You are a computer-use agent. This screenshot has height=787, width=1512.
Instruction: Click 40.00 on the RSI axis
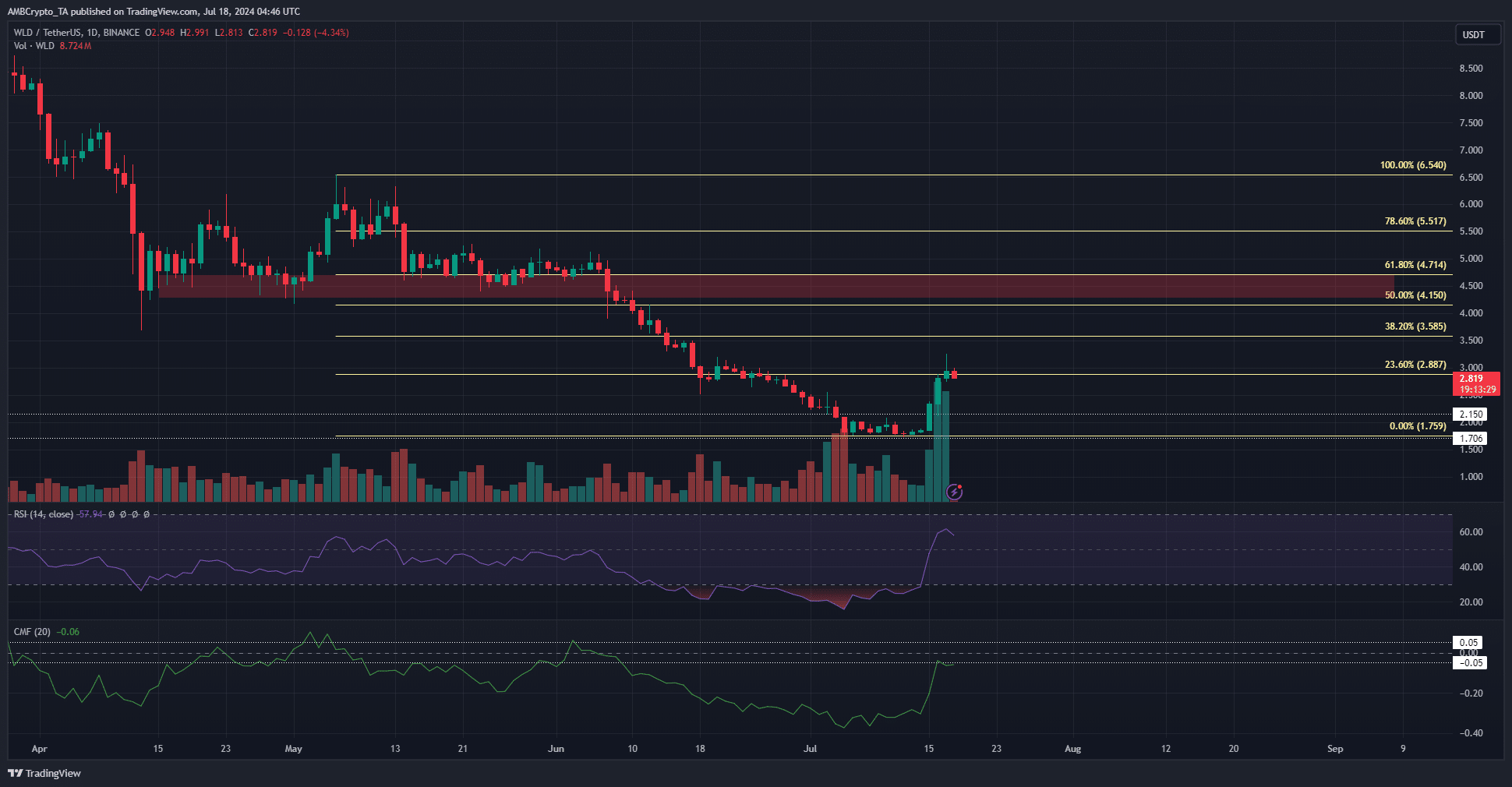tap(1471, 567)
